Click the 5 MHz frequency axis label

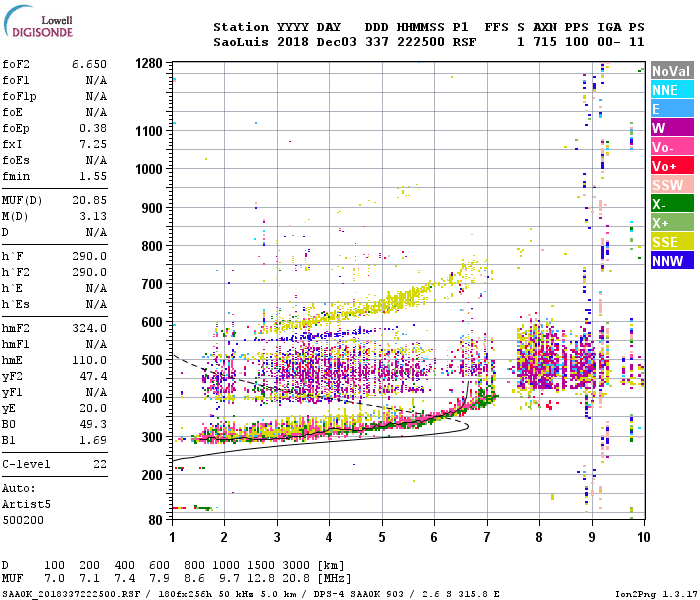pyautogui.click(x=382, y=537)
